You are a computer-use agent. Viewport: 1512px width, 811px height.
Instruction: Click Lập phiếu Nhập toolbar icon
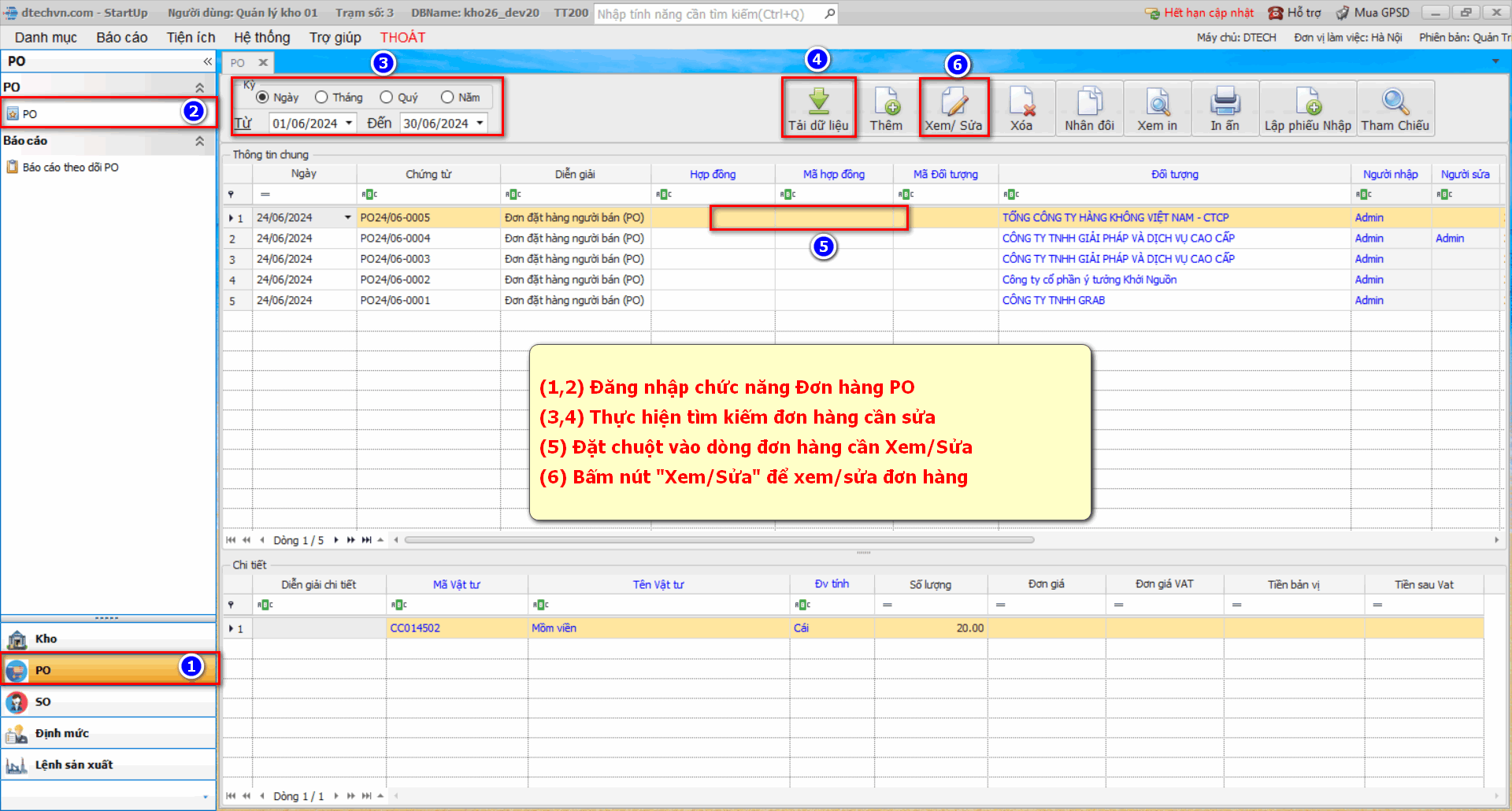(1307, 102)
